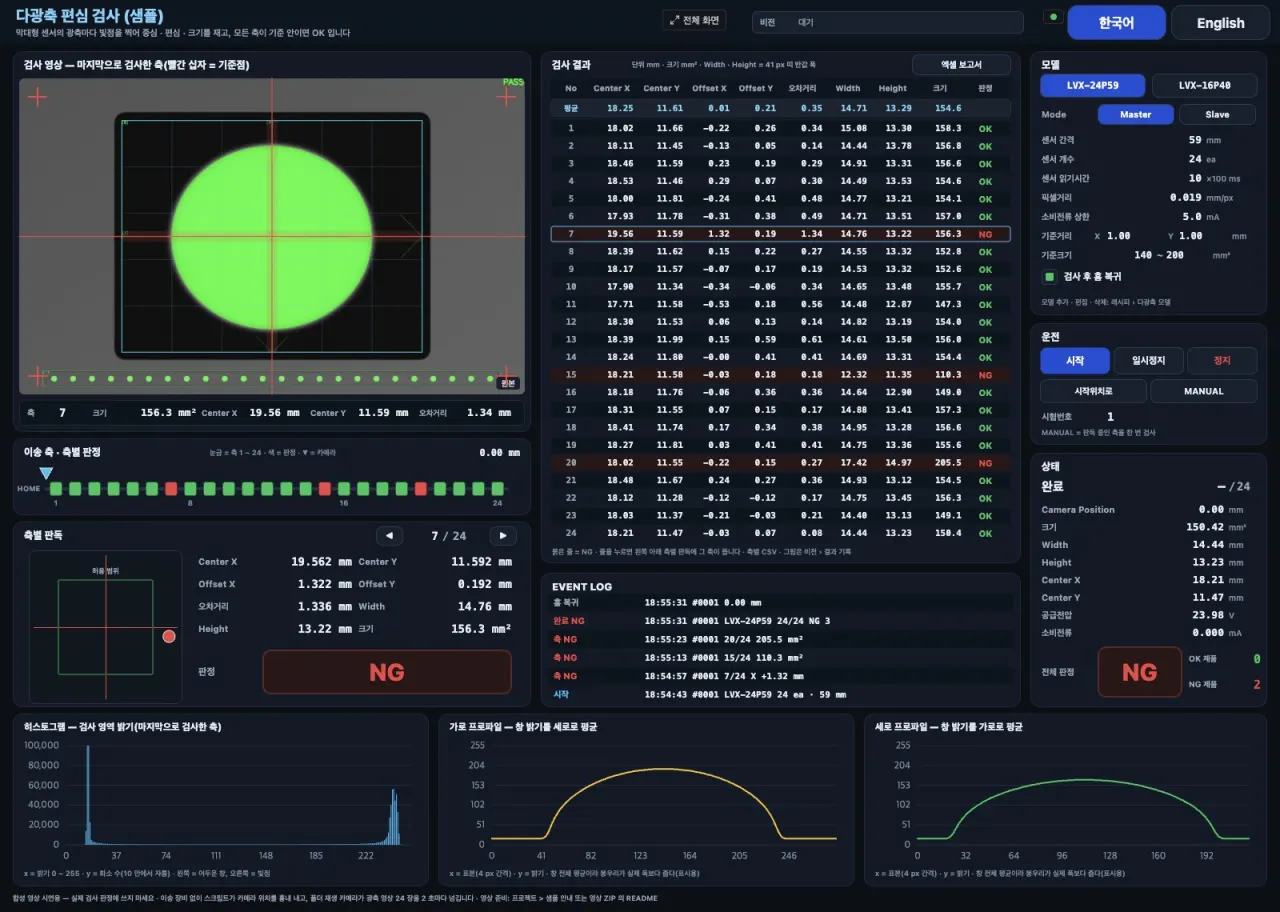The width and height of the screenshot is (1280, 912).
Task: Select the axis 1 square on transfer strip
Action: click(x=56, y=489)
